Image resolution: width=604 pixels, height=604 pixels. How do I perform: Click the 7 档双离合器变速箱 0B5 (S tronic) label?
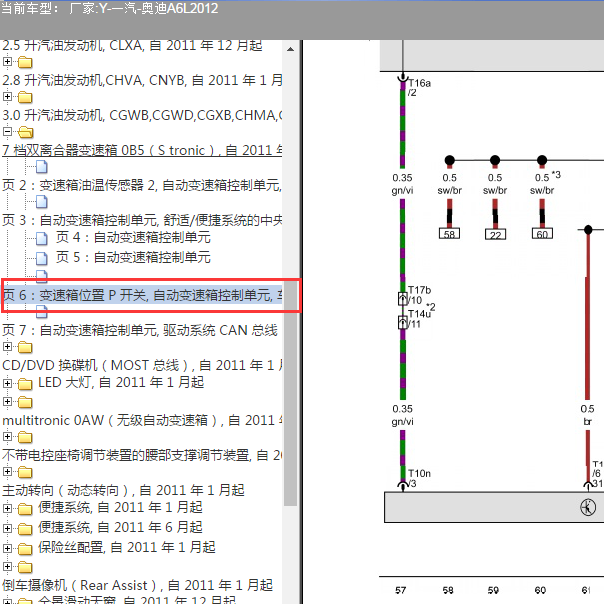[142, 150]
